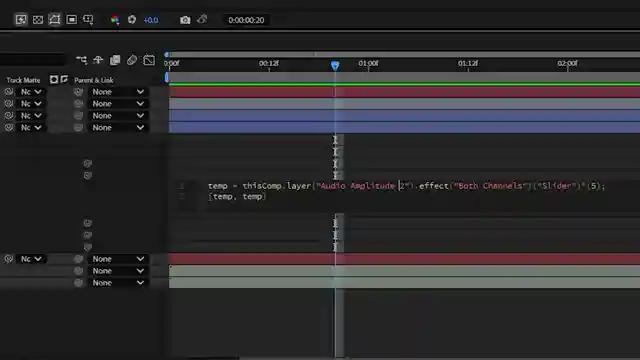Toggle the Motion Blur switch icon
The width and height of the screenshot is (640, 360).
[131, 60]
